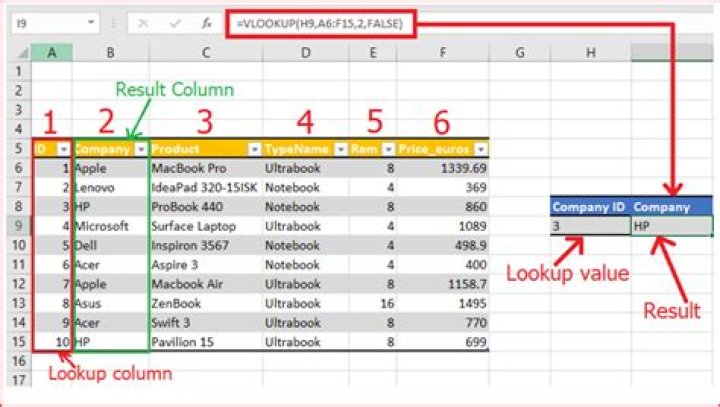Open the Company column filter dropdown
720x407 pixels.
point(141,149)
